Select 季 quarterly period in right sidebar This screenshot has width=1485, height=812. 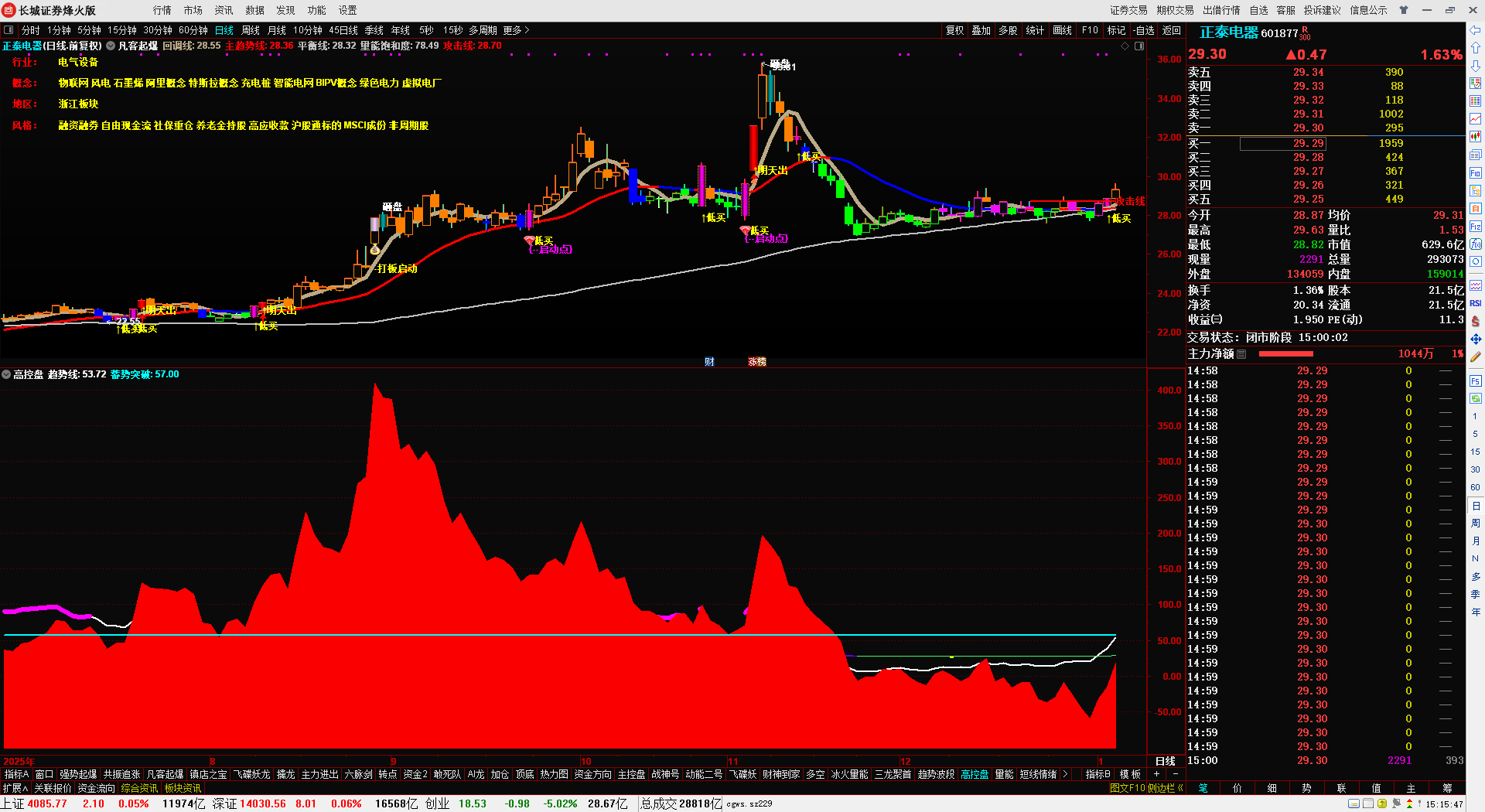pyautogui.click(x=1476, y=595)
